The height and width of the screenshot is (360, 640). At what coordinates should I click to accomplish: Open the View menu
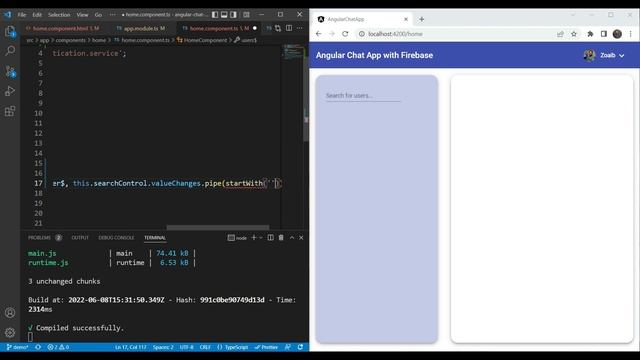pos(82,15)
